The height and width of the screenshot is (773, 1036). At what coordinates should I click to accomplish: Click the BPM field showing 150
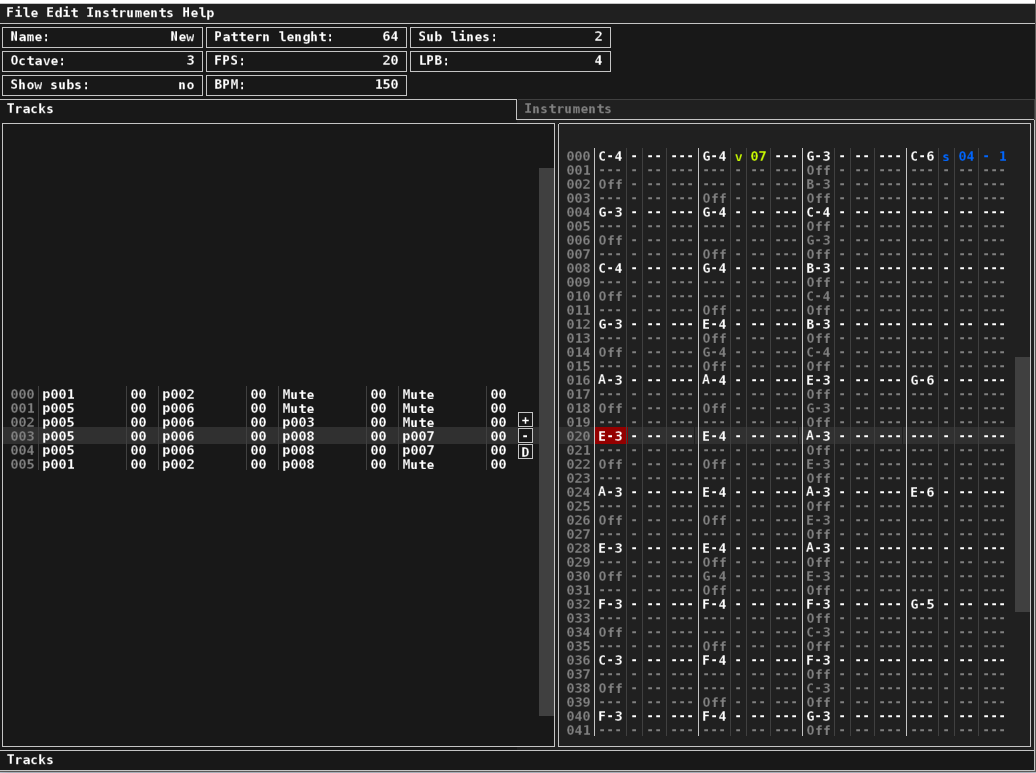tap(306, 85)
